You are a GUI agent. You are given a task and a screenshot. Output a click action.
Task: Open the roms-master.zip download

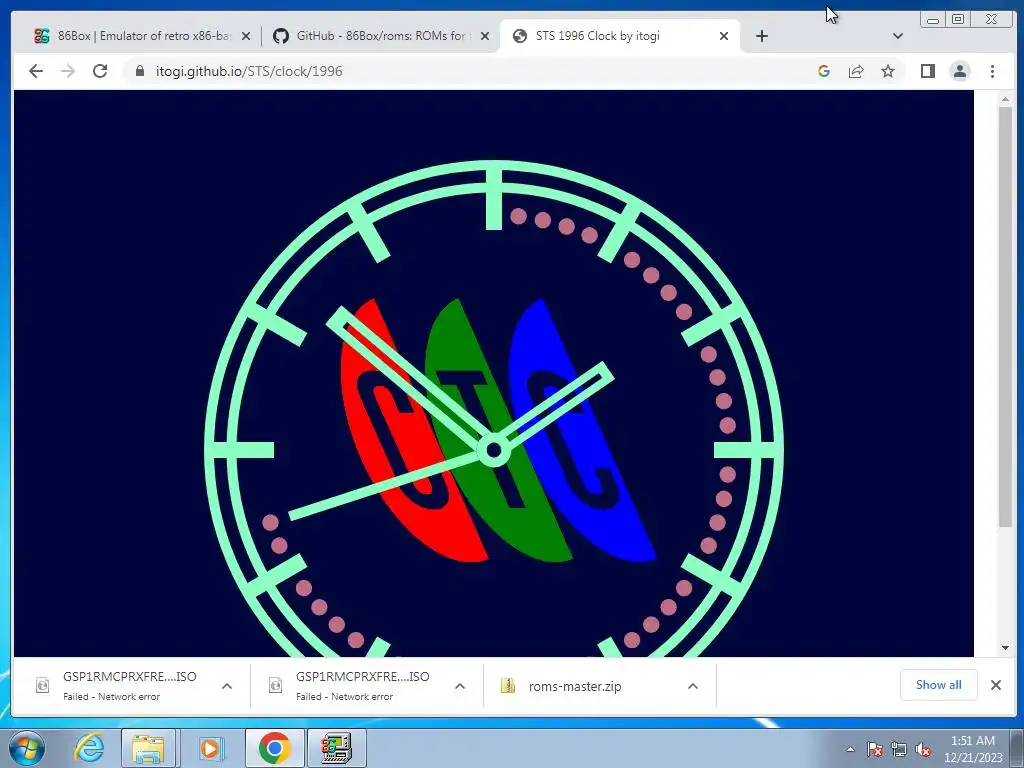pyautogui.click(x=575, y=686)
